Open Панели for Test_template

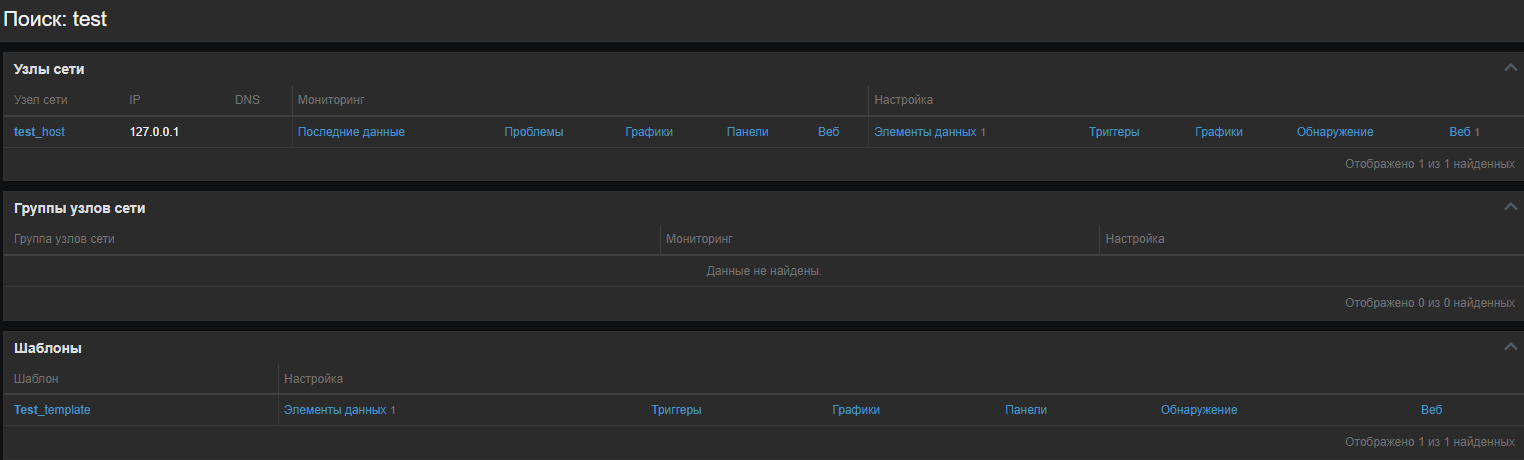[1025, 410]
